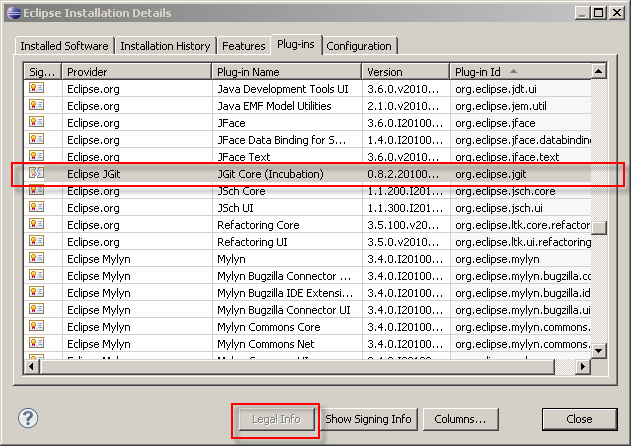Screen dimensions: 631x446
Task: Click signed icon for the Refactoring Core row
Action: [x=36, y=224]
